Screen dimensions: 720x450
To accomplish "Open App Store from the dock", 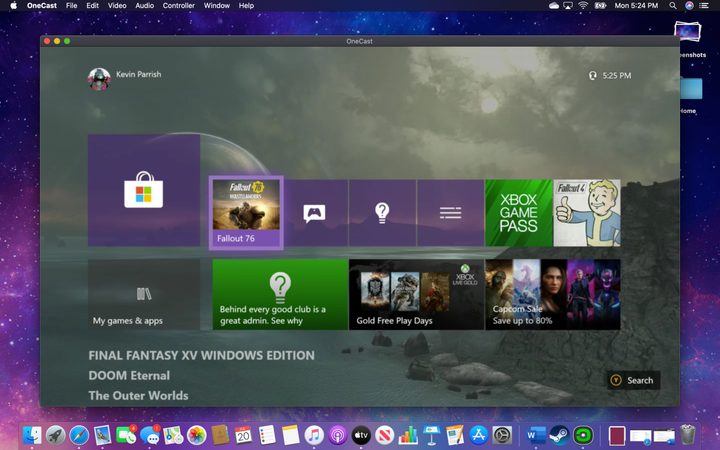I will click(478, 434).
